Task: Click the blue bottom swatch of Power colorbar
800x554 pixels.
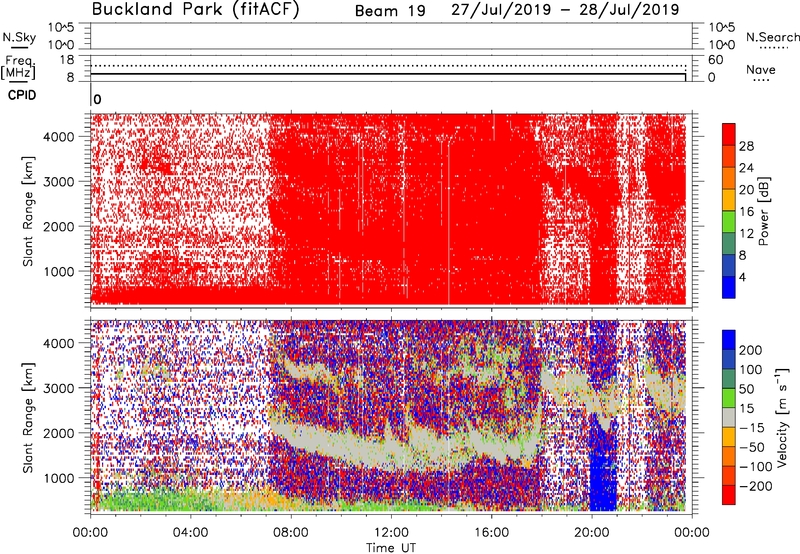Action: click(729, 287)
